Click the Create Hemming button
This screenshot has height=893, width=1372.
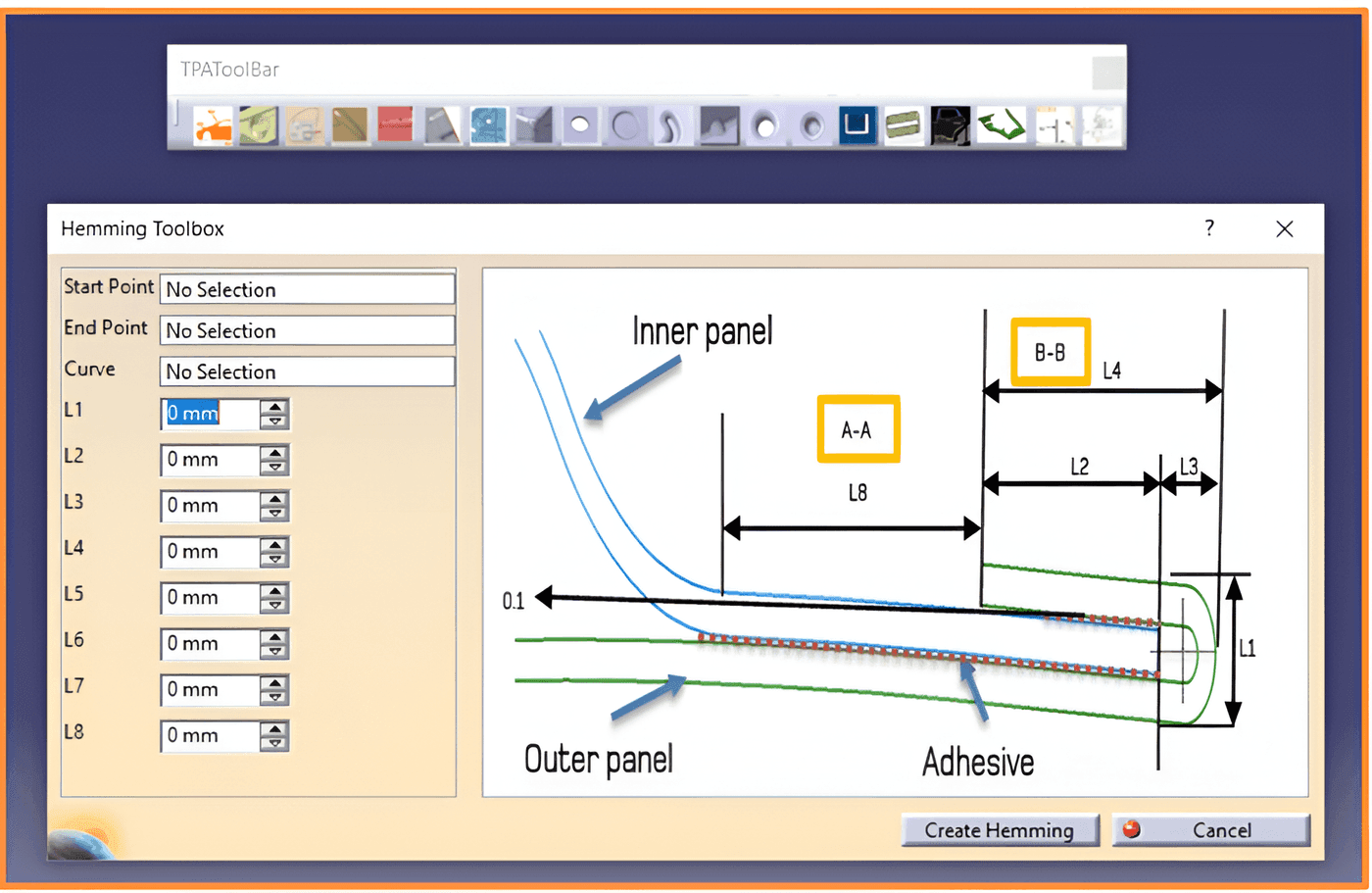coord(1000,830)
